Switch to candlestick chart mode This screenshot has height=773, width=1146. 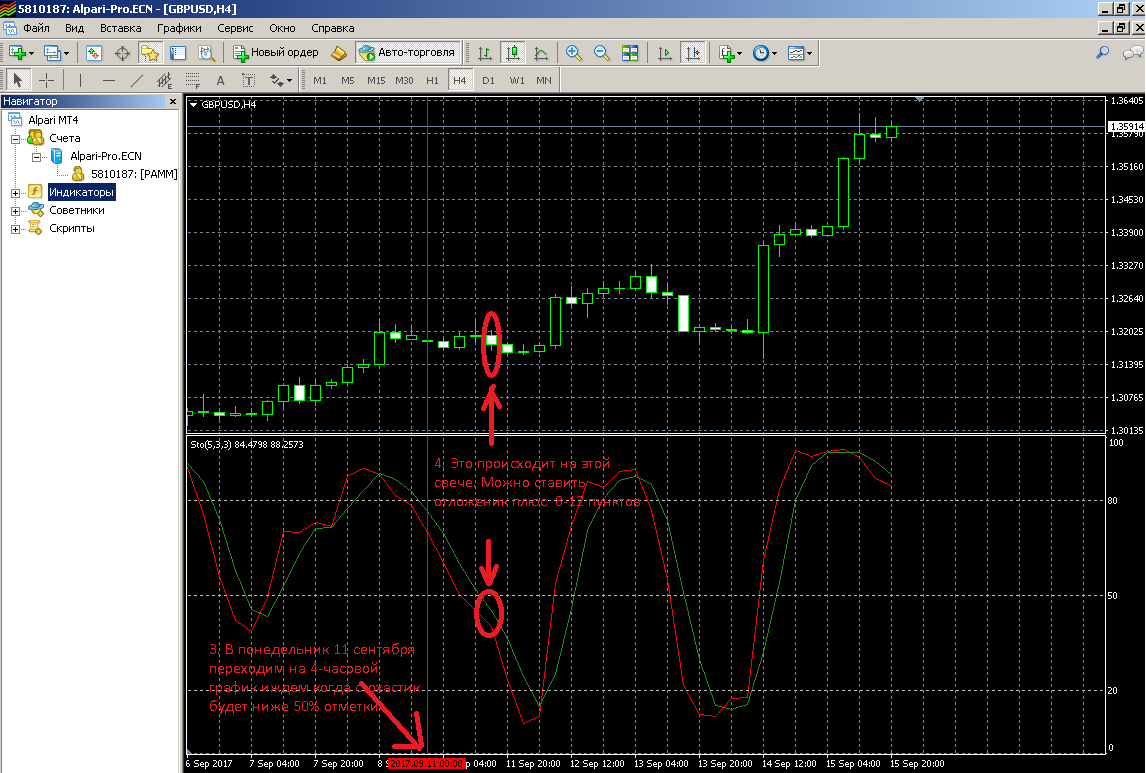512,53
